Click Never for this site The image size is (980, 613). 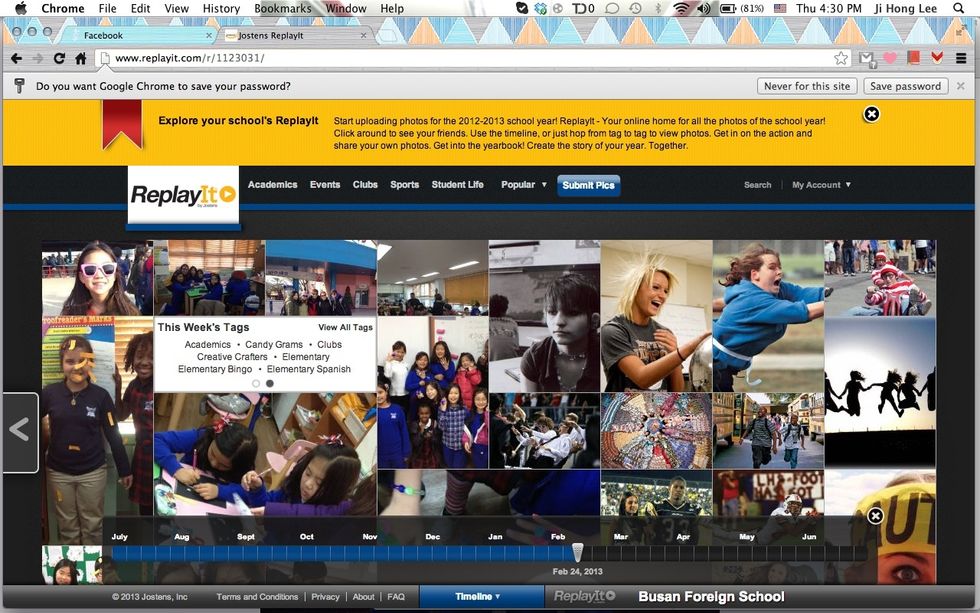(x=807, y=86)
